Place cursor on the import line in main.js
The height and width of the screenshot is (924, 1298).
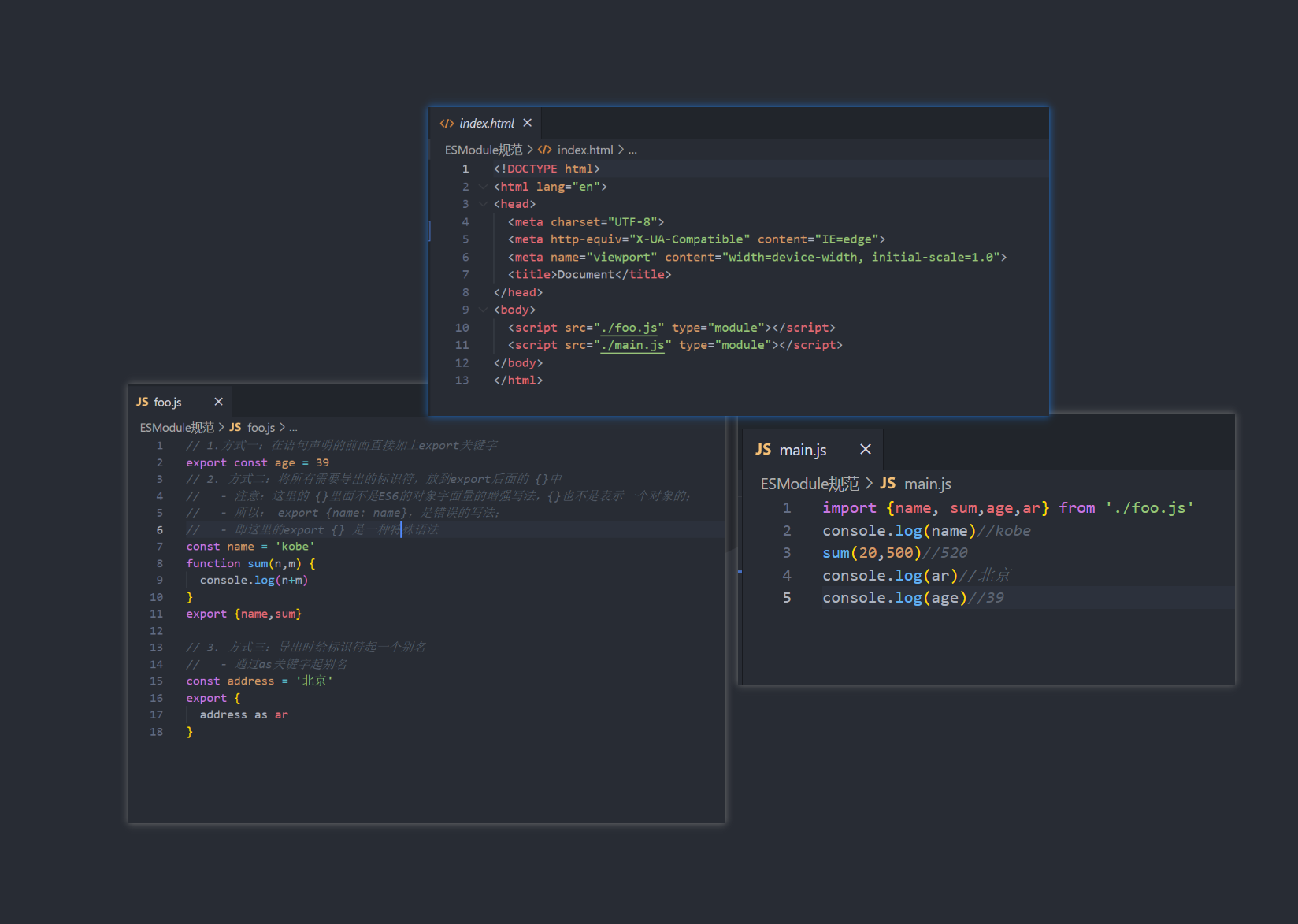[1007, 508]
